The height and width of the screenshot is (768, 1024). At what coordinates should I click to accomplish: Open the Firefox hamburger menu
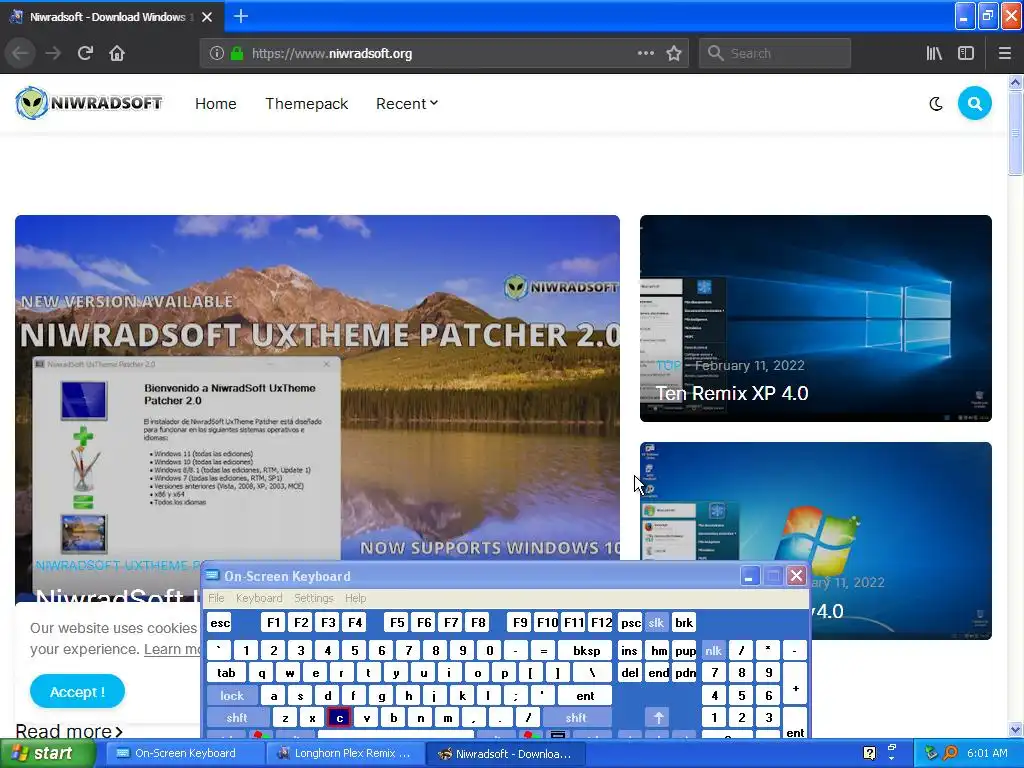1004,53
